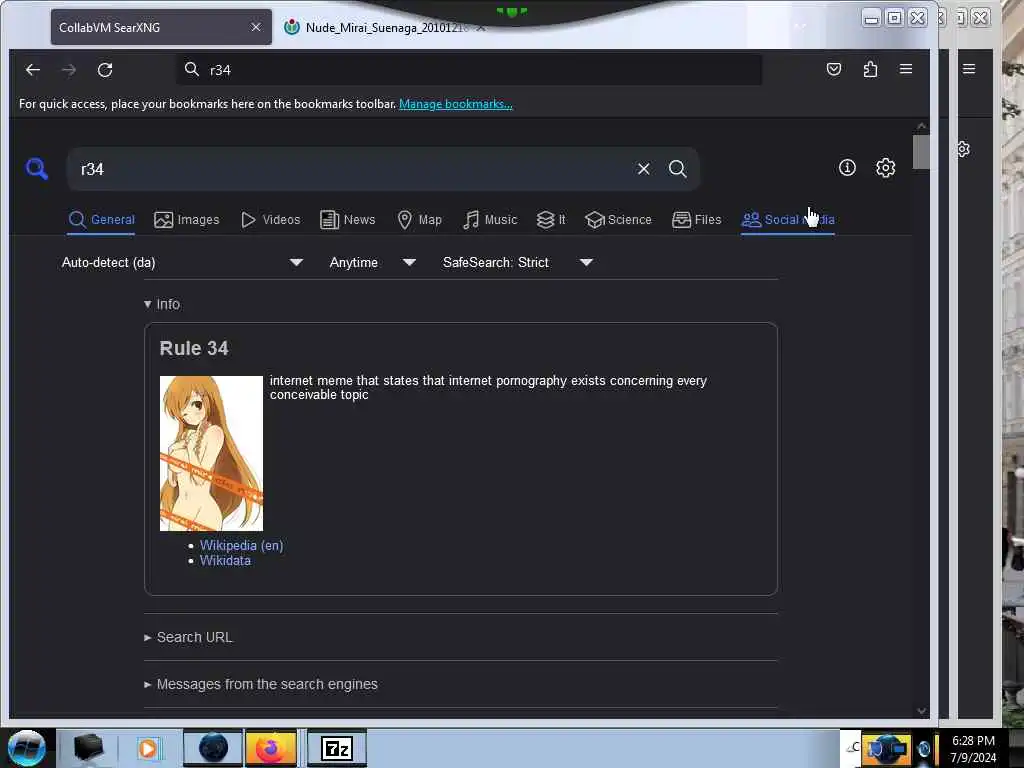Open SearXNG preferences gear icon
The height and width of the screenshot is (768, 1024).
pyautogui.click(x=885, y=168)
